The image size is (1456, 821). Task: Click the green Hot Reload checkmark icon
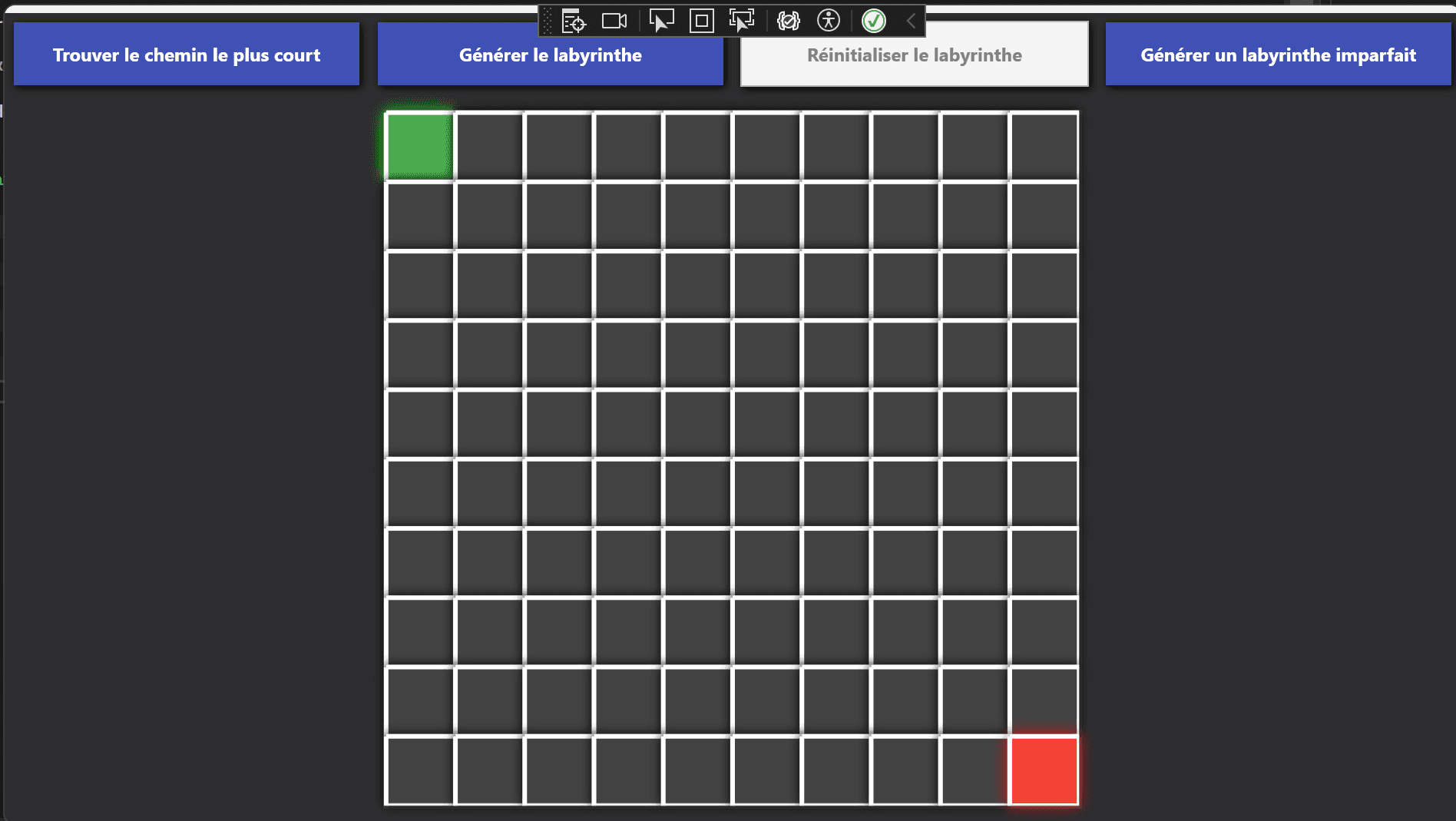[874, 21]
